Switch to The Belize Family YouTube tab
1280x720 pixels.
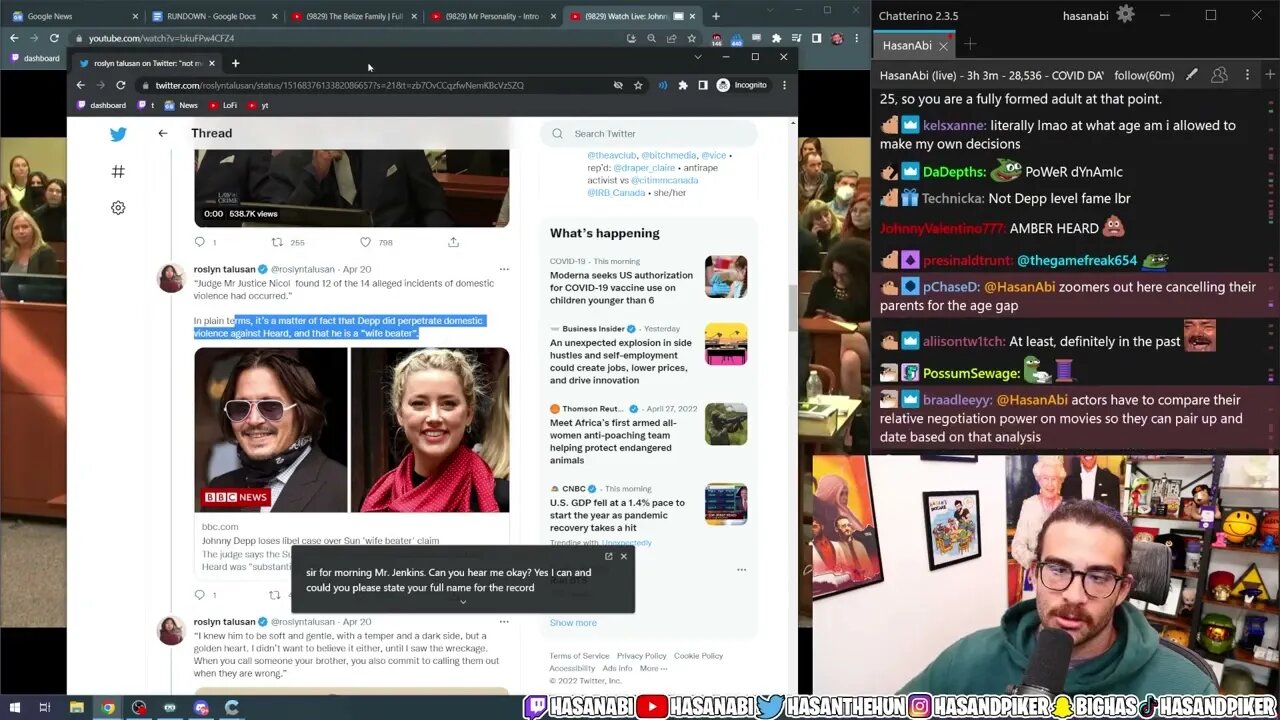pyautogui.click(x=354, y=16)
